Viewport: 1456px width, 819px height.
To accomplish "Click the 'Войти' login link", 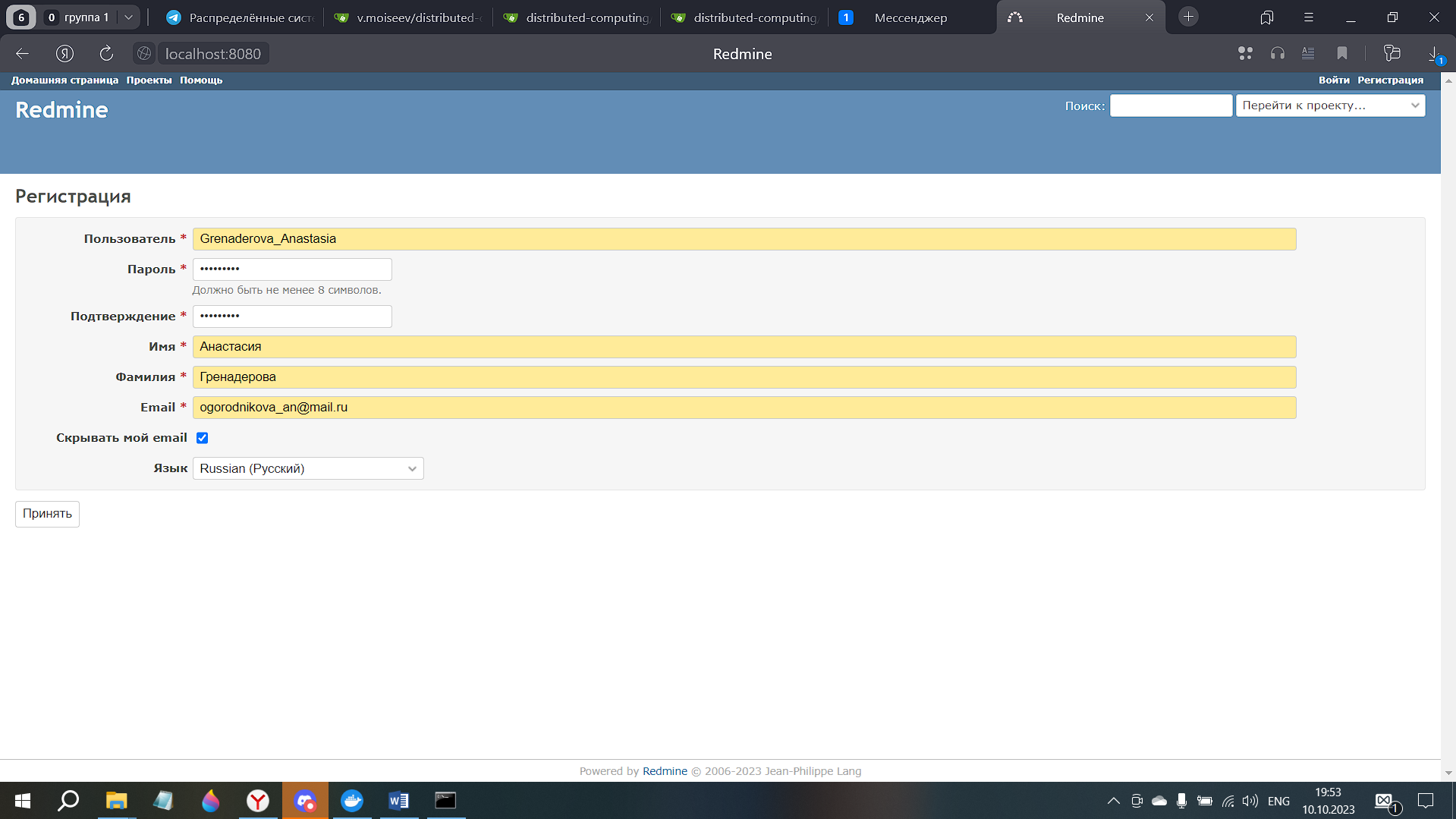I will click(1333, 80).
